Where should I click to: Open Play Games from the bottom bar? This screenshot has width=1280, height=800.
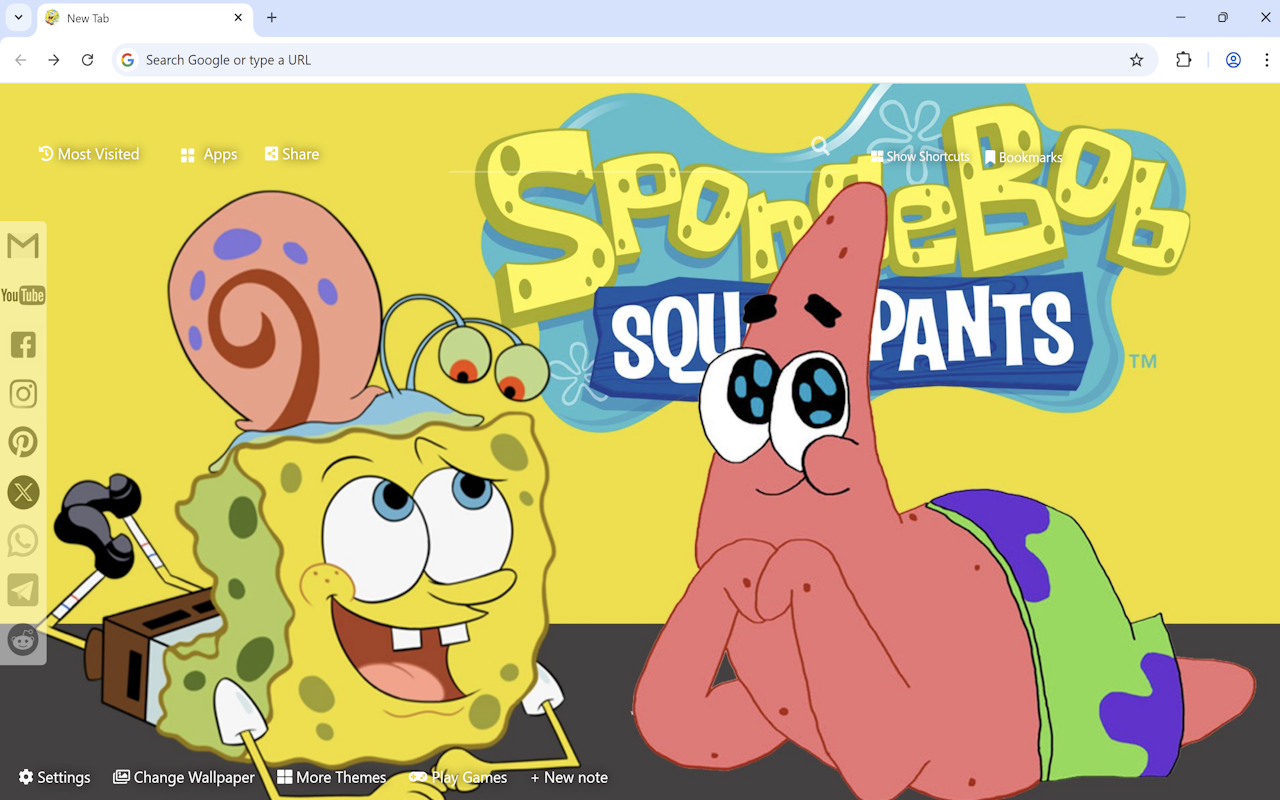click(458, 777)
